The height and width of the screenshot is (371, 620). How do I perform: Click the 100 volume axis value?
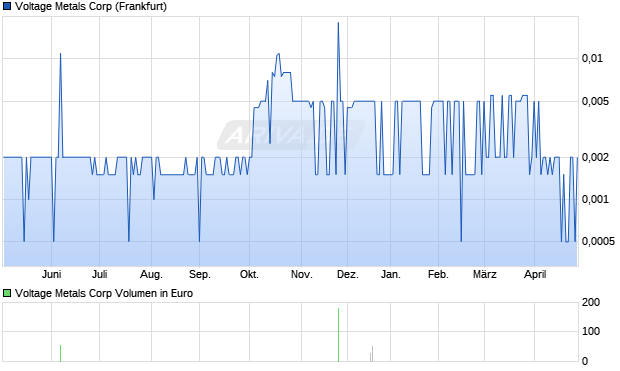(591, 331)
